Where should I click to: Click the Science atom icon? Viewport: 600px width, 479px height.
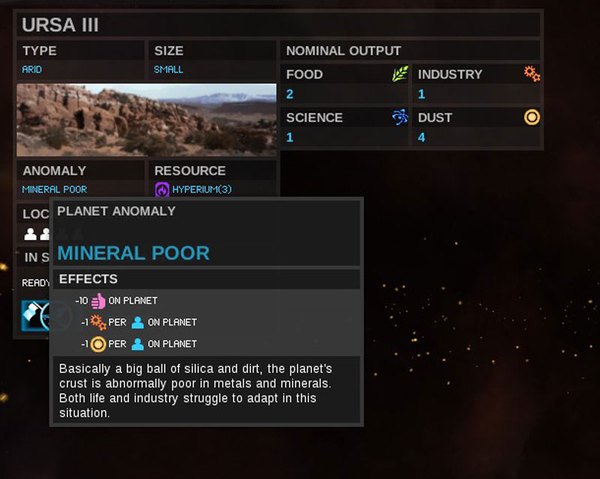point(401,117)
